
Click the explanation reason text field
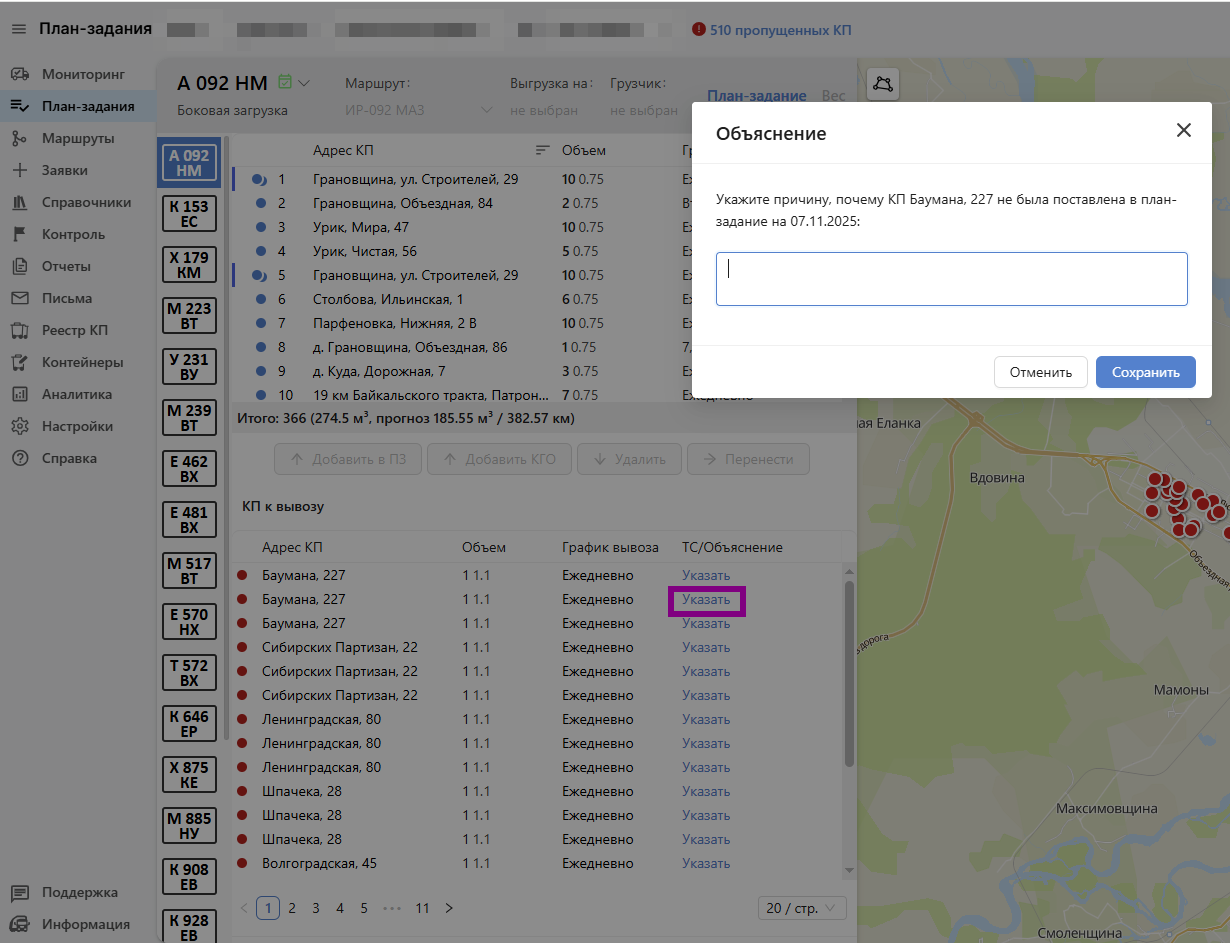pos(951,279)
